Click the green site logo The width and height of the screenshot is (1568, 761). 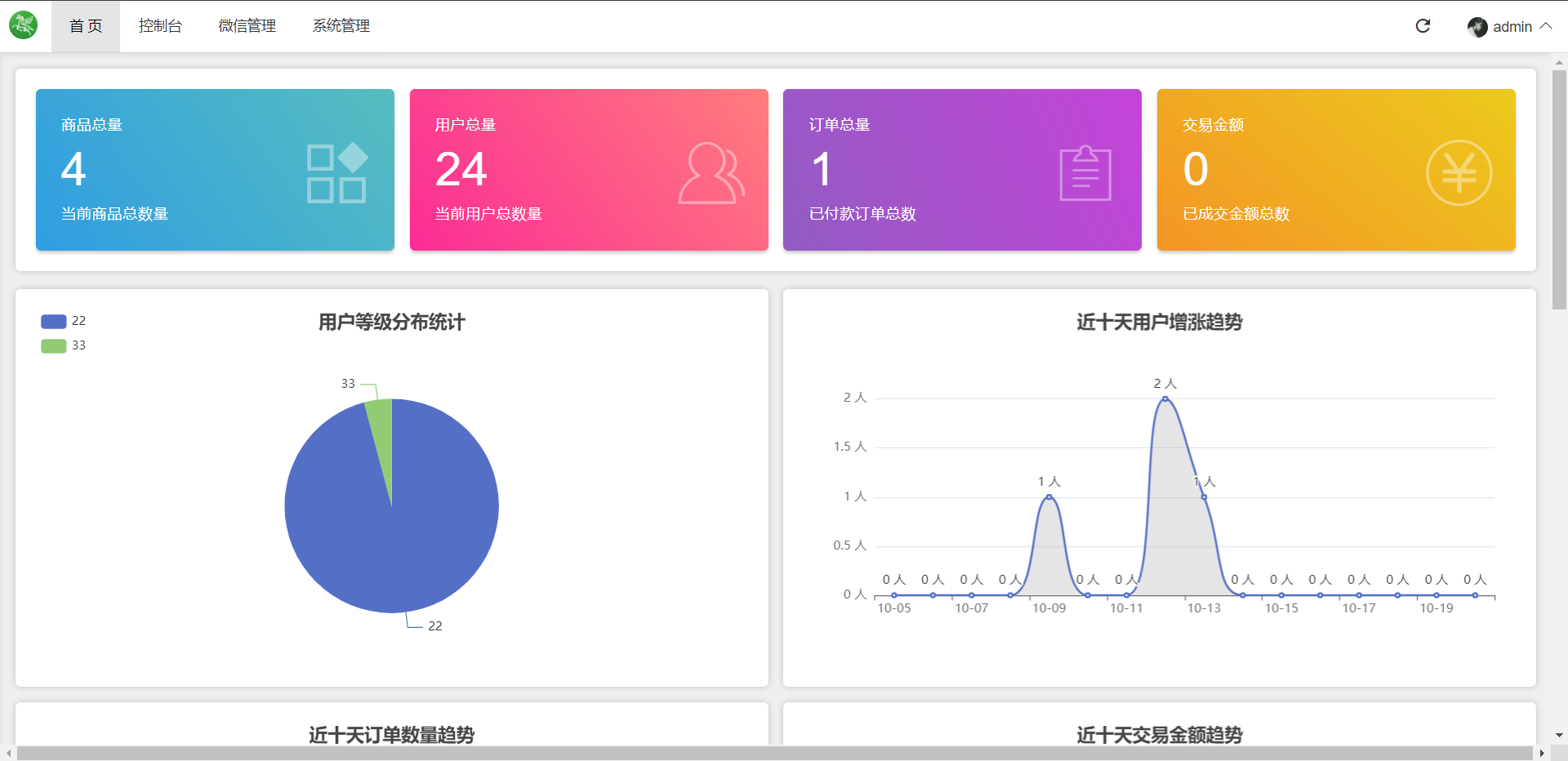(x=23, y=25)
